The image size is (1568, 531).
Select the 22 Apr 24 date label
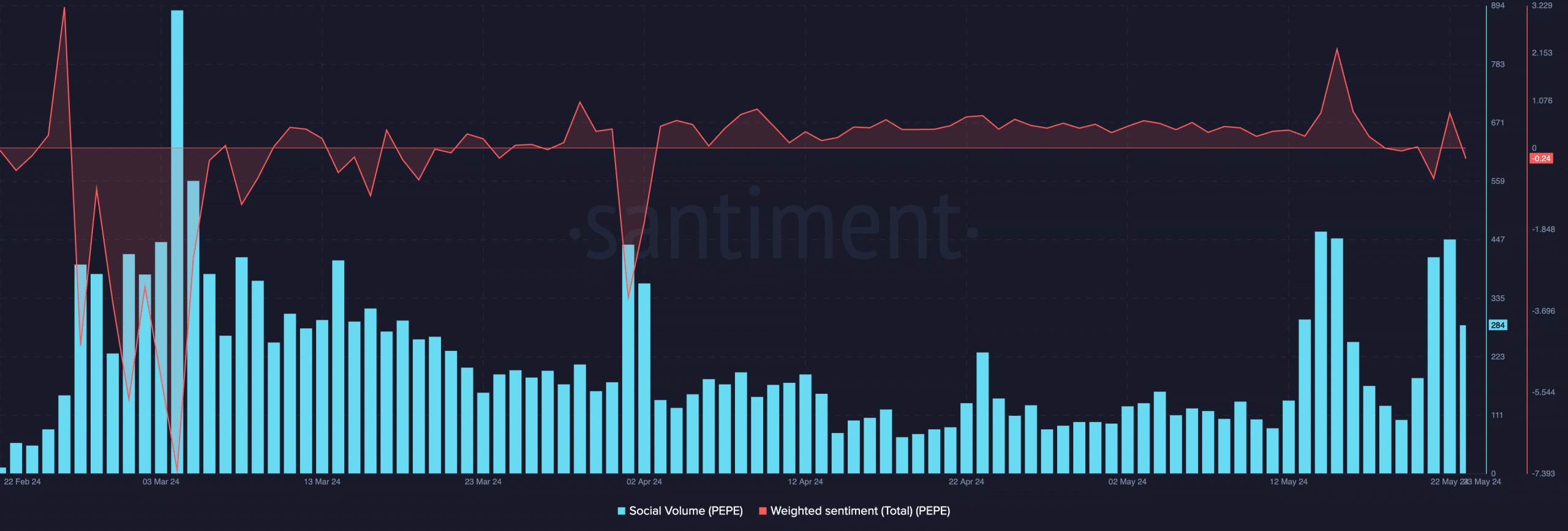pyautogui.click(x=967, y=482)
